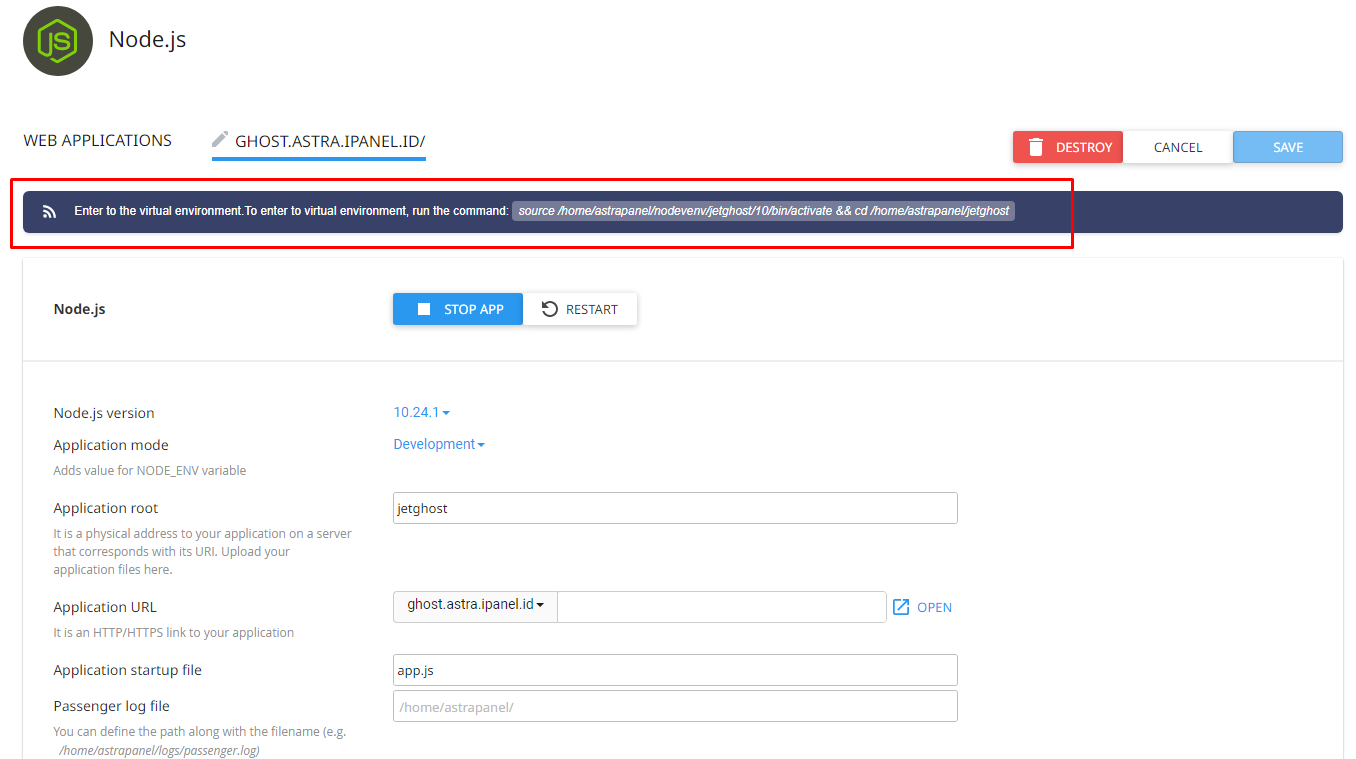Click the 'Application URL' label

105,607
